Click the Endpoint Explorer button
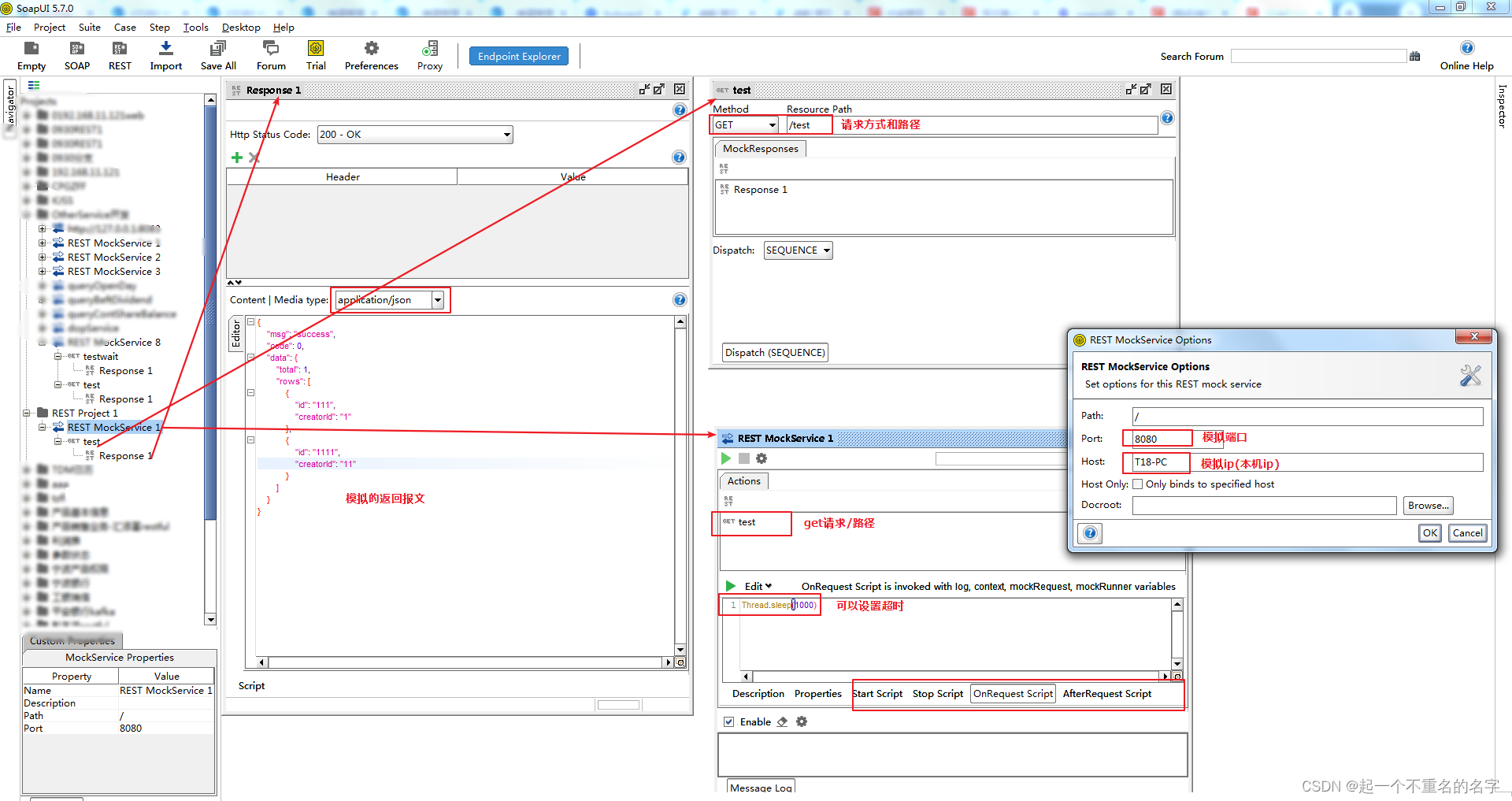 [x=519, y=57]
